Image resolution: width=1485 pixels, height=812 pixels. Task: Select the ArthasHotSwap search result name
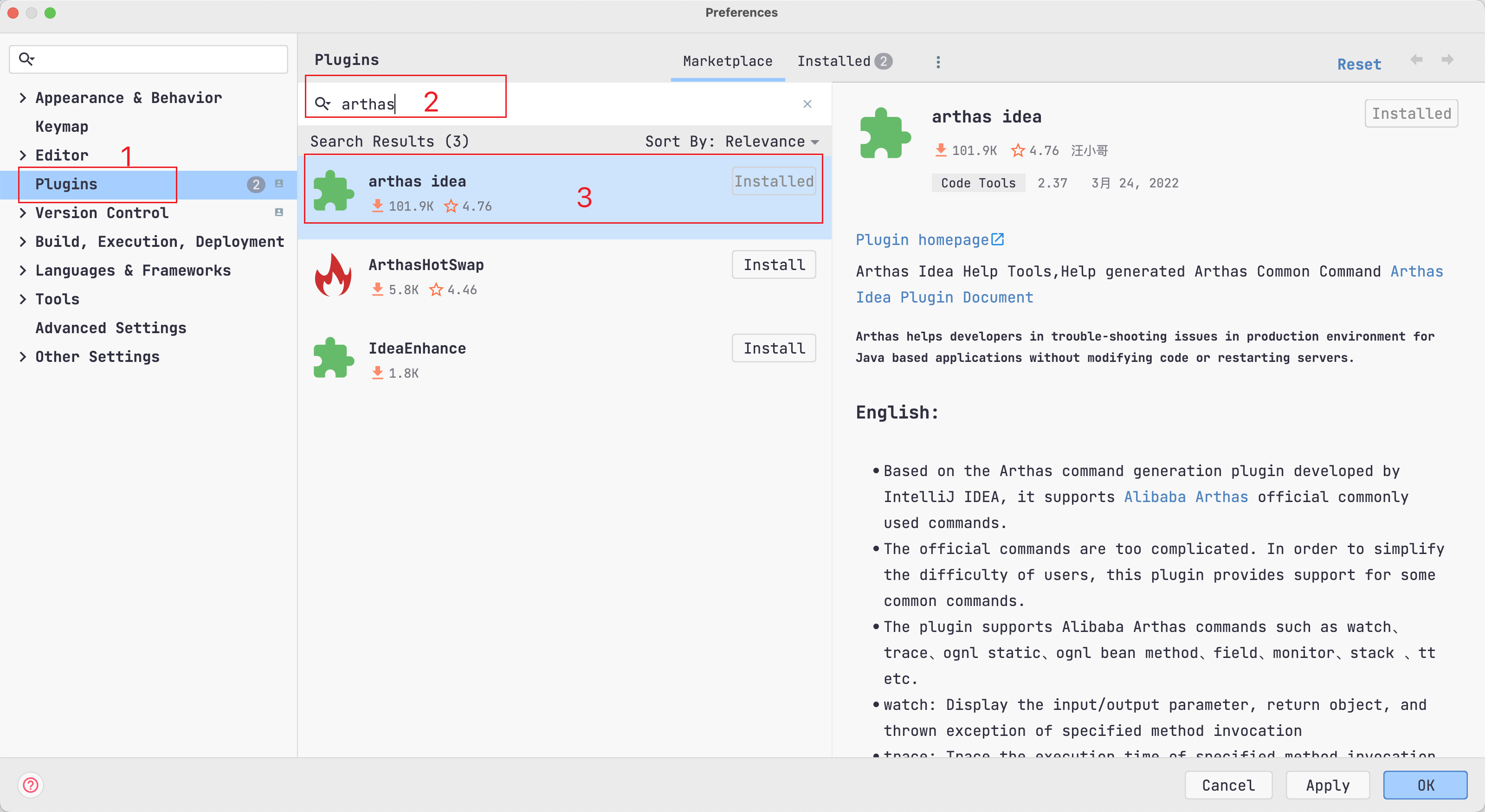[426, 264]
